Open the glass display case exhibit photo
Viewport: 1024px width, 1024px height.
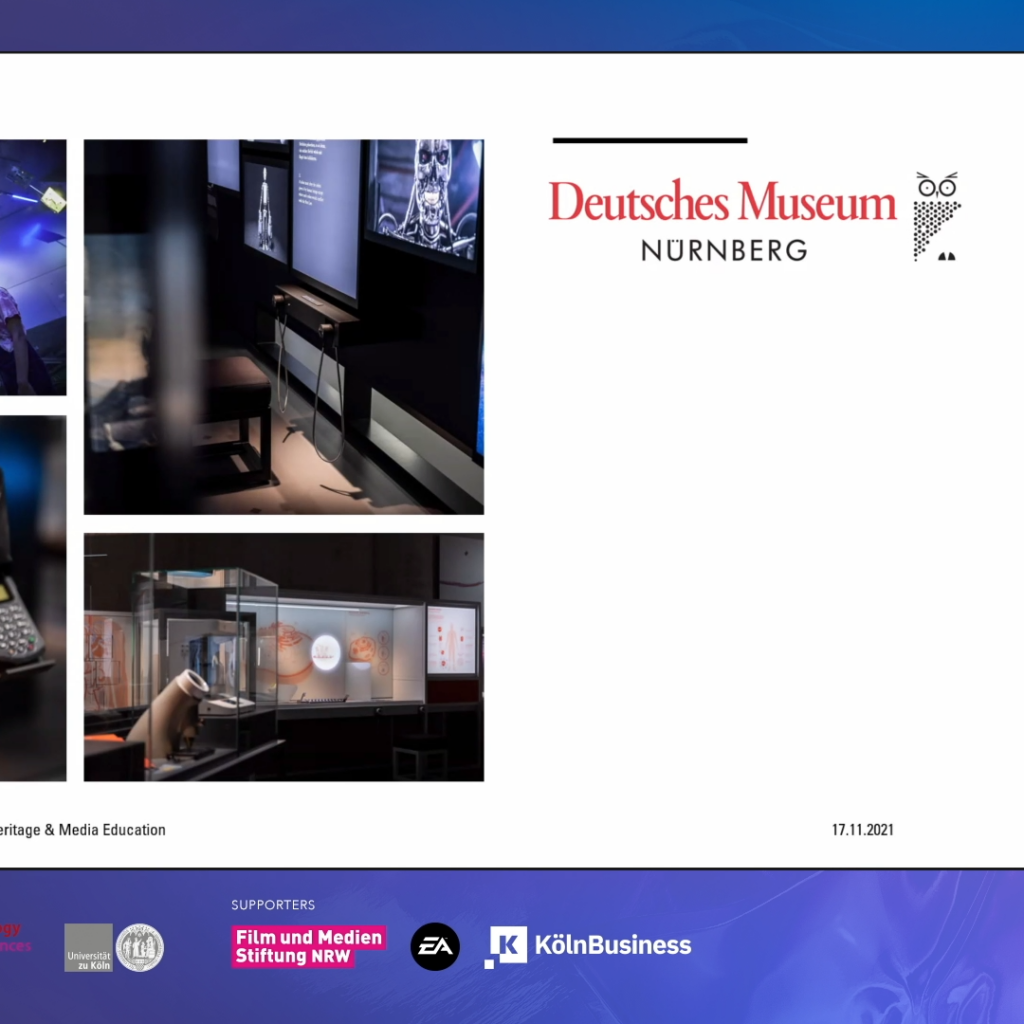(x=284, y=657)
